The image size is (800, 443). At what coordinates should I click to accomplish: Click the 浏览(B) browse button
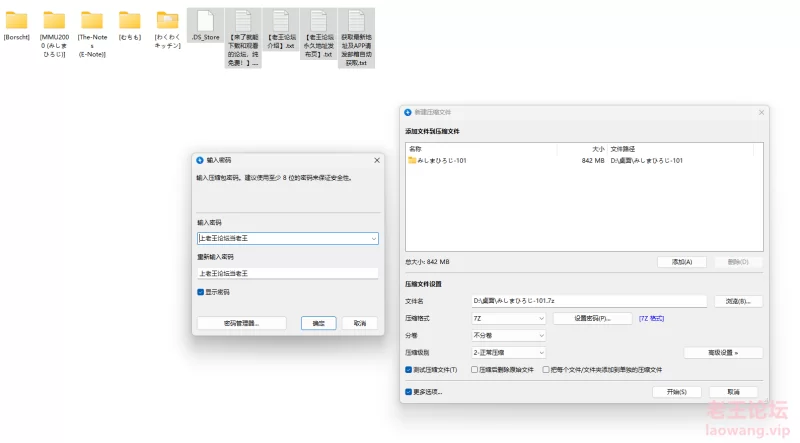pyautogui.click(x=738, y=301)
